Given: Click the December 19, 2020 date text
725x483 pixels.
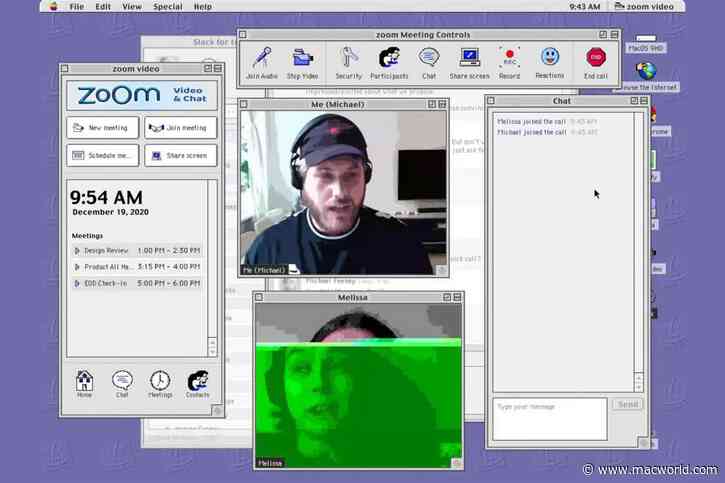Looking at the screenshot, I should click(x=111, y=212).
